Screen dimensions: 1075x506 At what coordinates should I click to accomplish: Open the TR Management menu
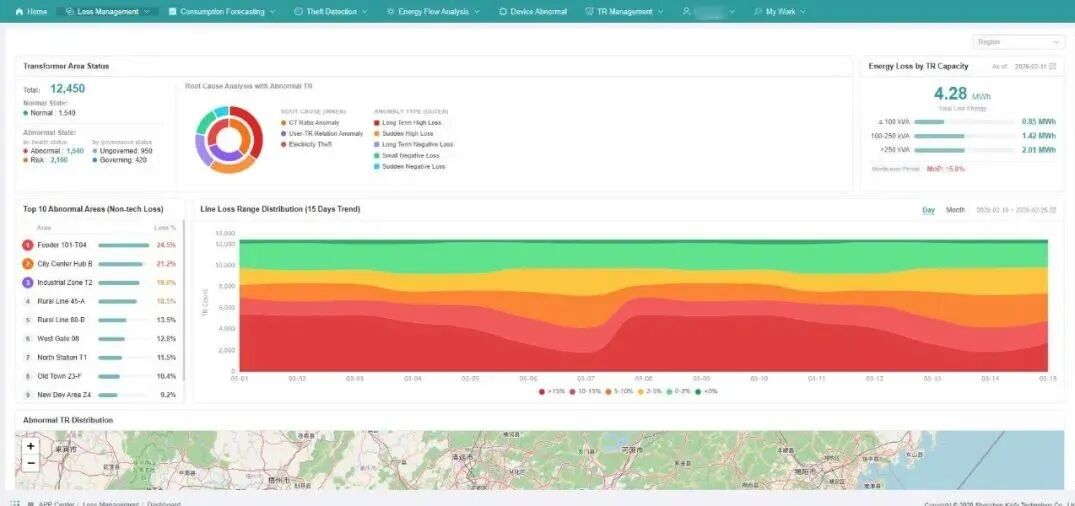coord(625,12)
